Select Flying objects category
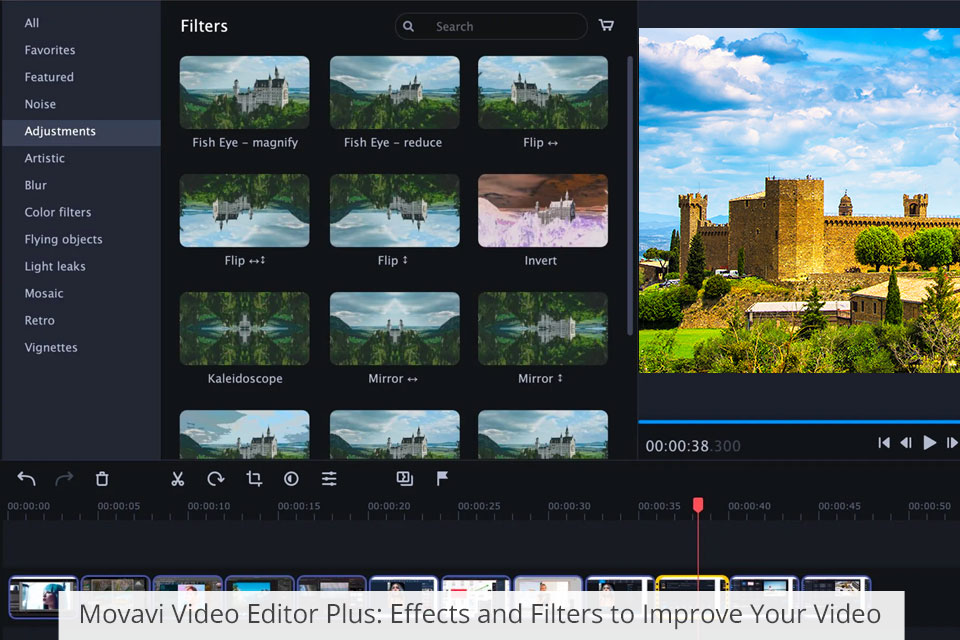 click(x=63, y=239)
